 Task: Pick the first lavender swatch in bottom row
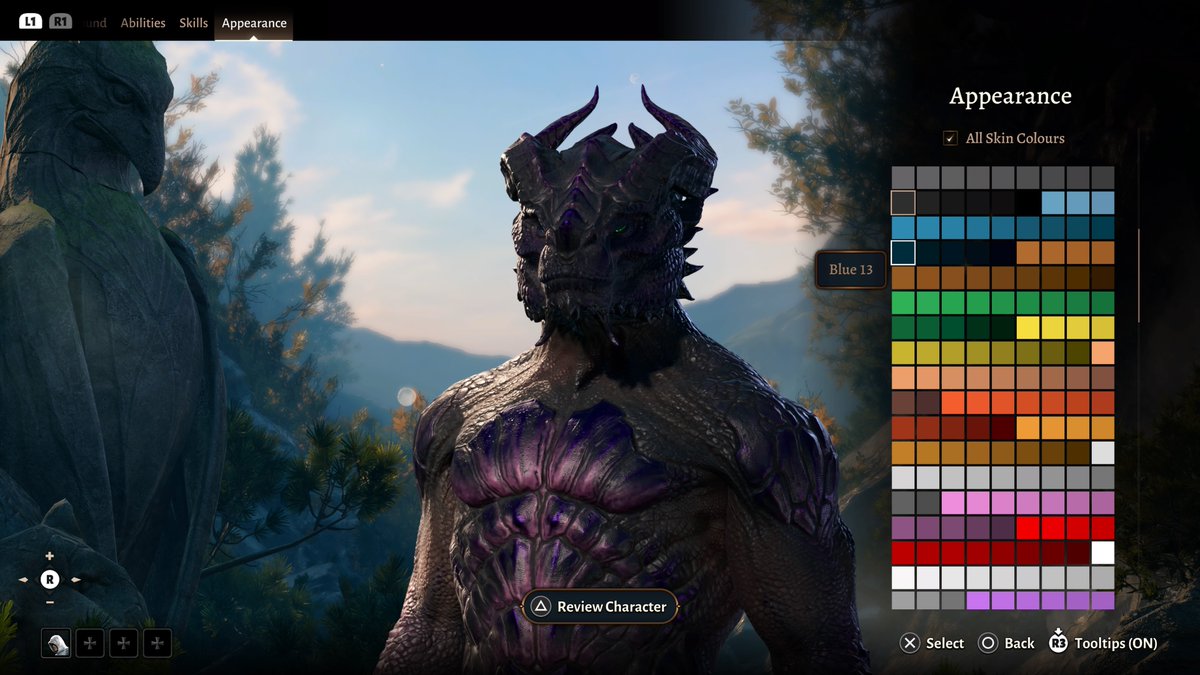click(978, 600)
